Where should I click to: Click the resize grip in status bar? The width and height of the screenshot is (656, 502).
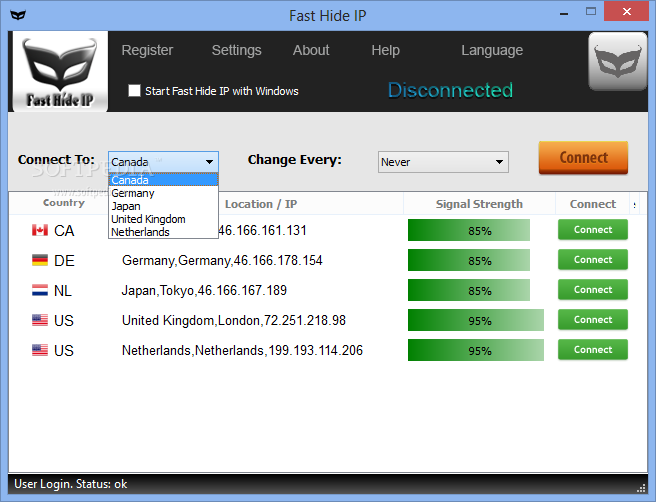pos(641,488)
